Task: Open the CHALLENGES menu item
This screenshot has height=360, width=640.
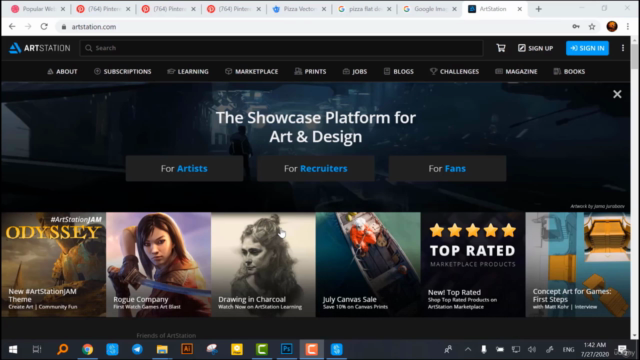Action: click(x=454, y=71)
